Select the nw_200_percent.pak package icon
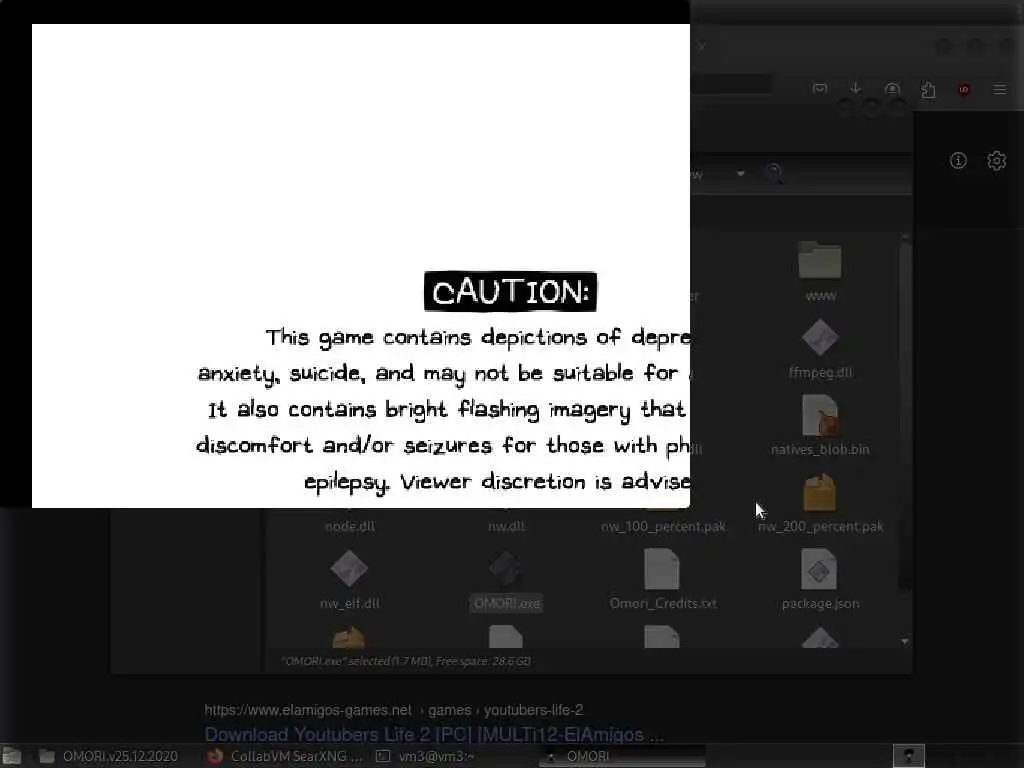 click(x=820, y=493)
